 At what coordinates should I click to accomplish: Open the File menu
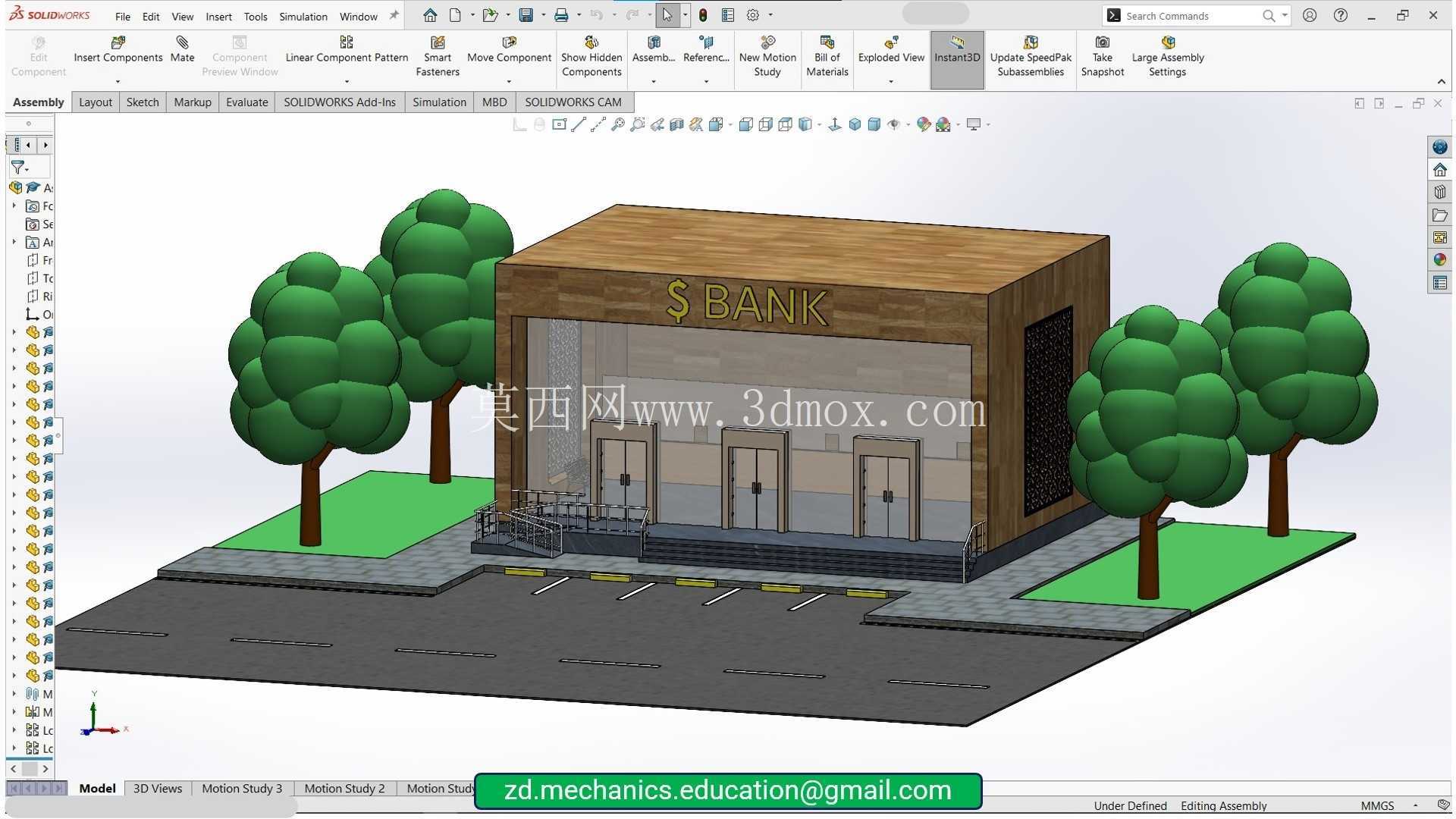pos(122,16)
